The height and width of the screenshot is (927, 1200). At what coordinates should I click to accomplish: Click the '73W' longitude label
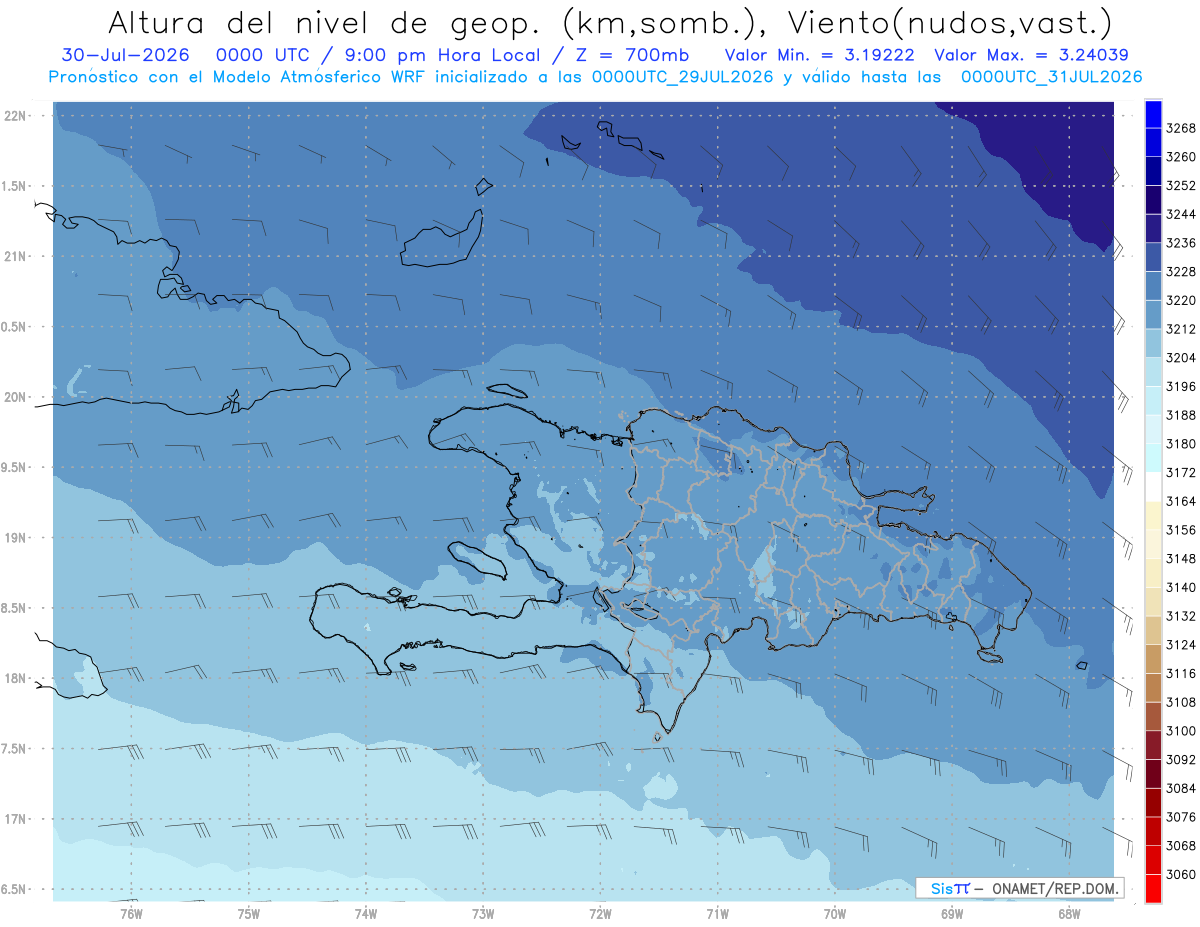(483, 913)
